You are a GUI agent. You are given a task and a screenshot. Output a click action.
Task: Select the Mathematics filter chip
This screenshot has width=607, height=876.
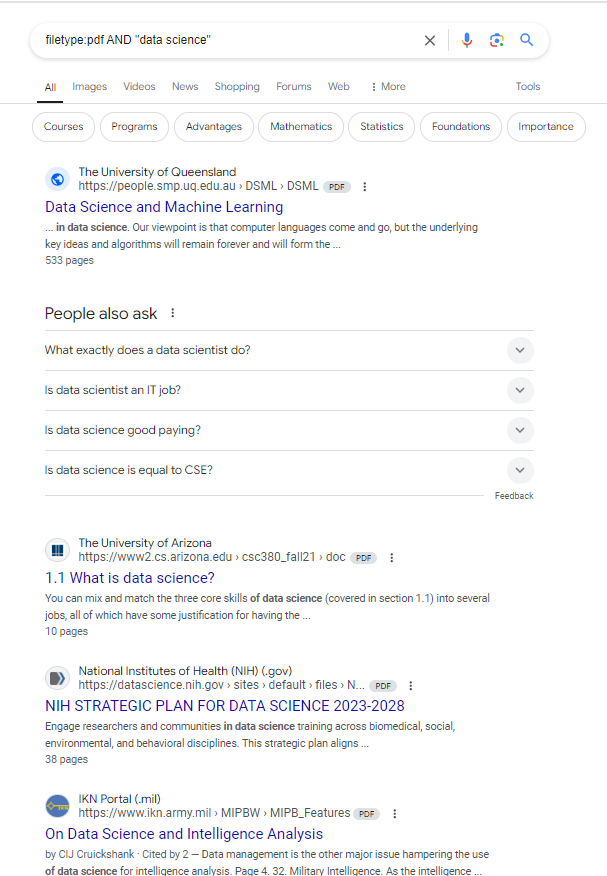[301, 127]
